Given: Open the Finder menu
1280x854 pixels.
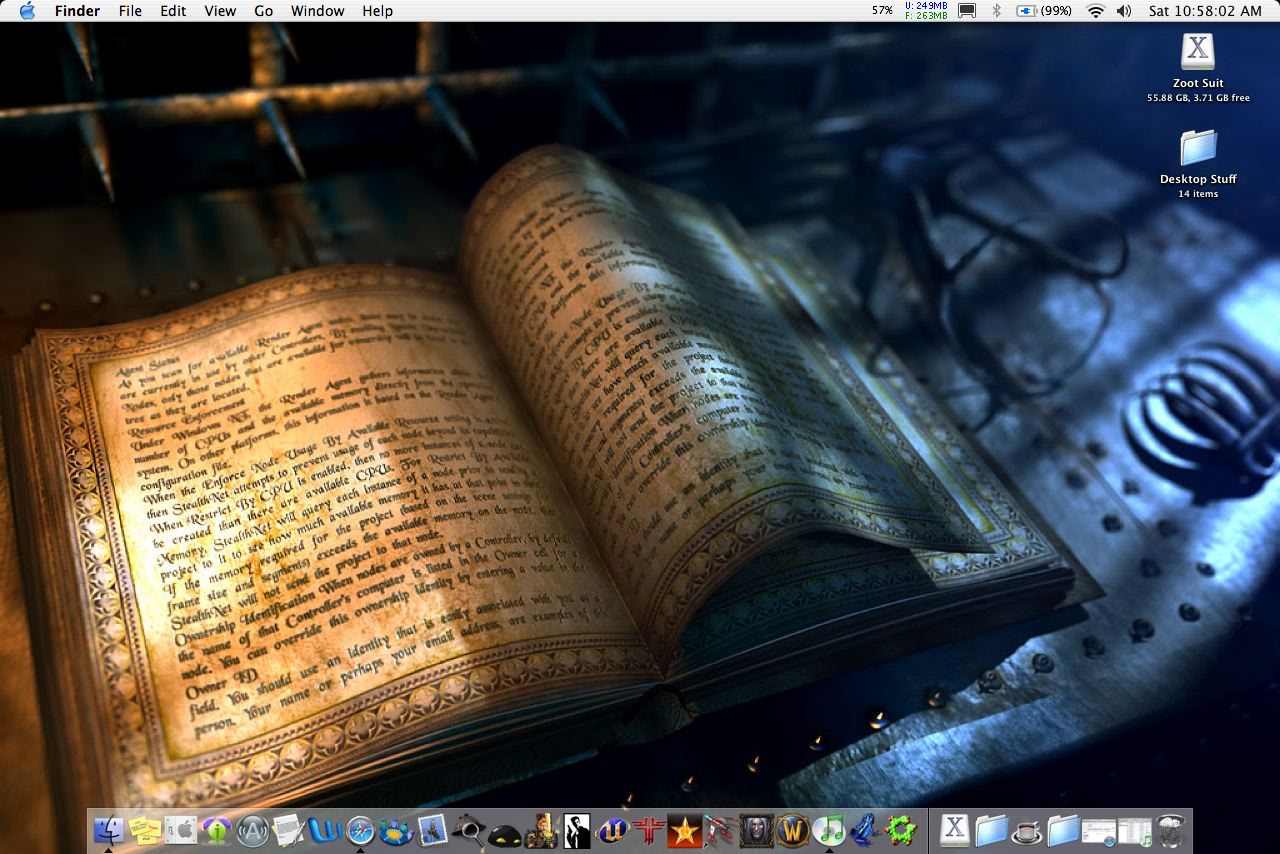Looking at the screenshot, I should [x=77, y=11].
